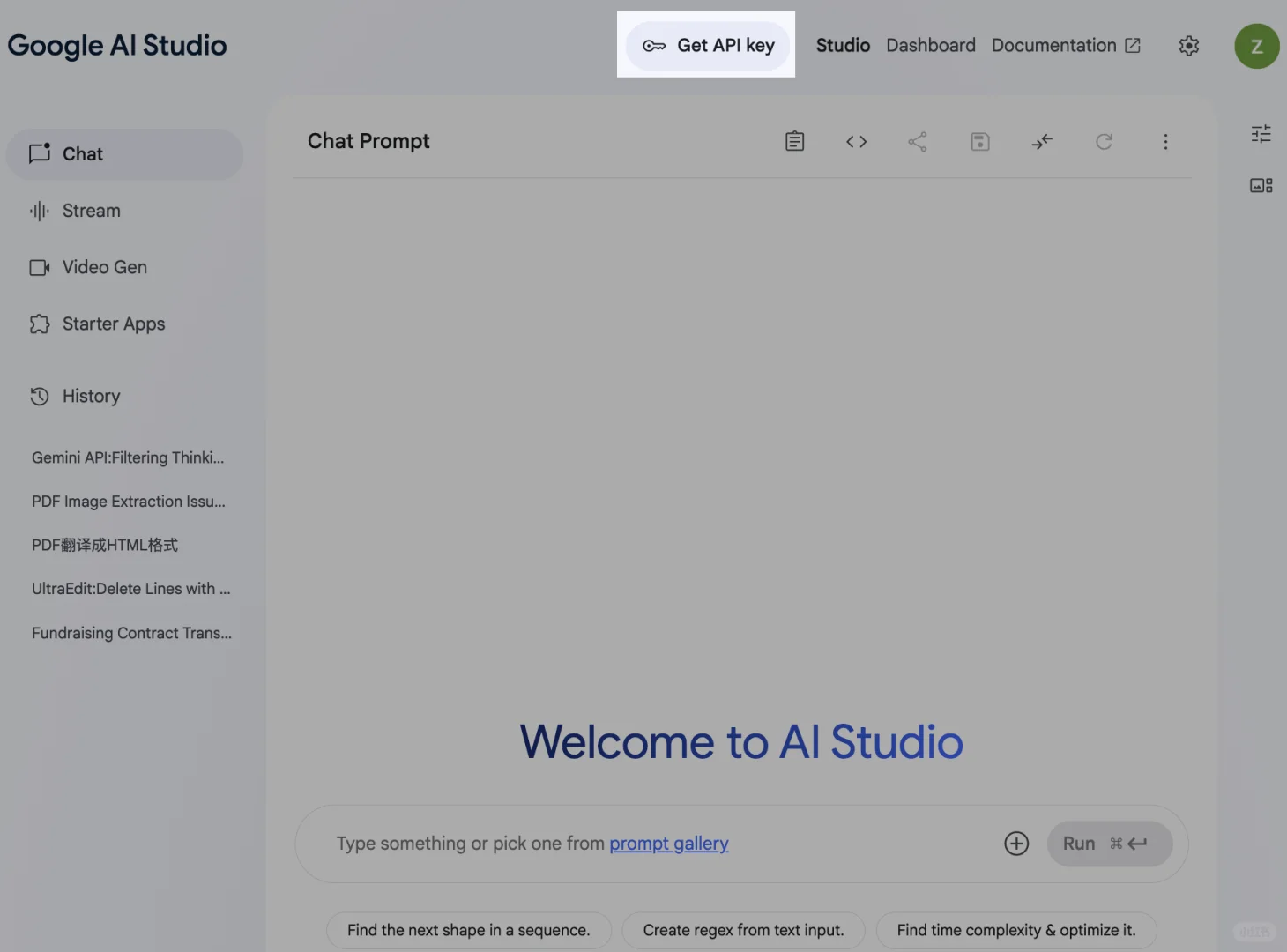
Task: Select Chat in the sidebar
Action: pyautogui.click(x=124, y=154)
